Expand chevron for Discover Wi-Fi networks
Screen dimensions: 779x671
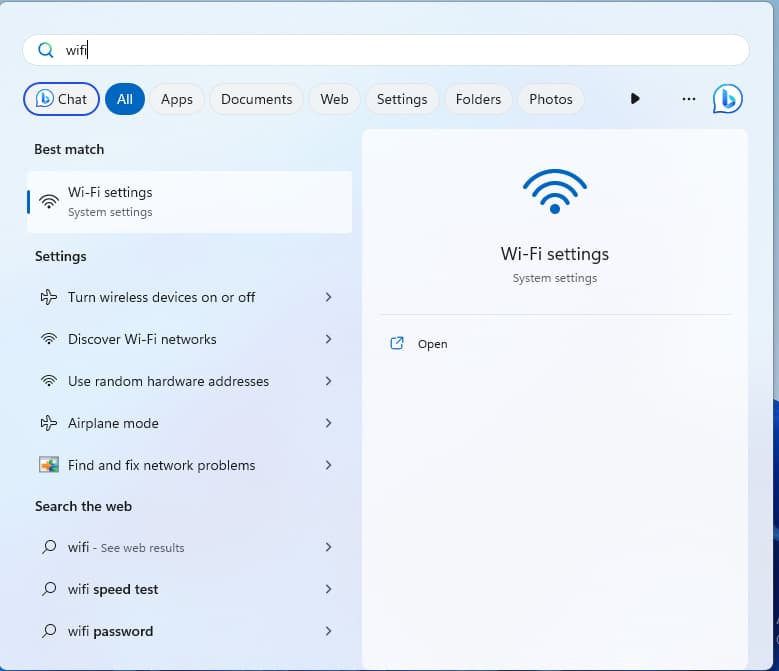(x=328, y=339)
